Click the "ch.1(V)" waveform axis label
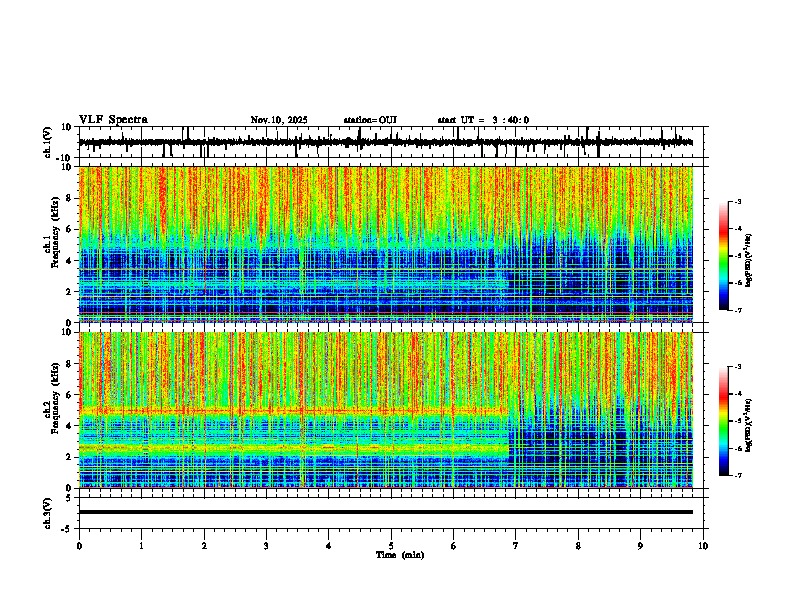 click(x=48, y=142)
